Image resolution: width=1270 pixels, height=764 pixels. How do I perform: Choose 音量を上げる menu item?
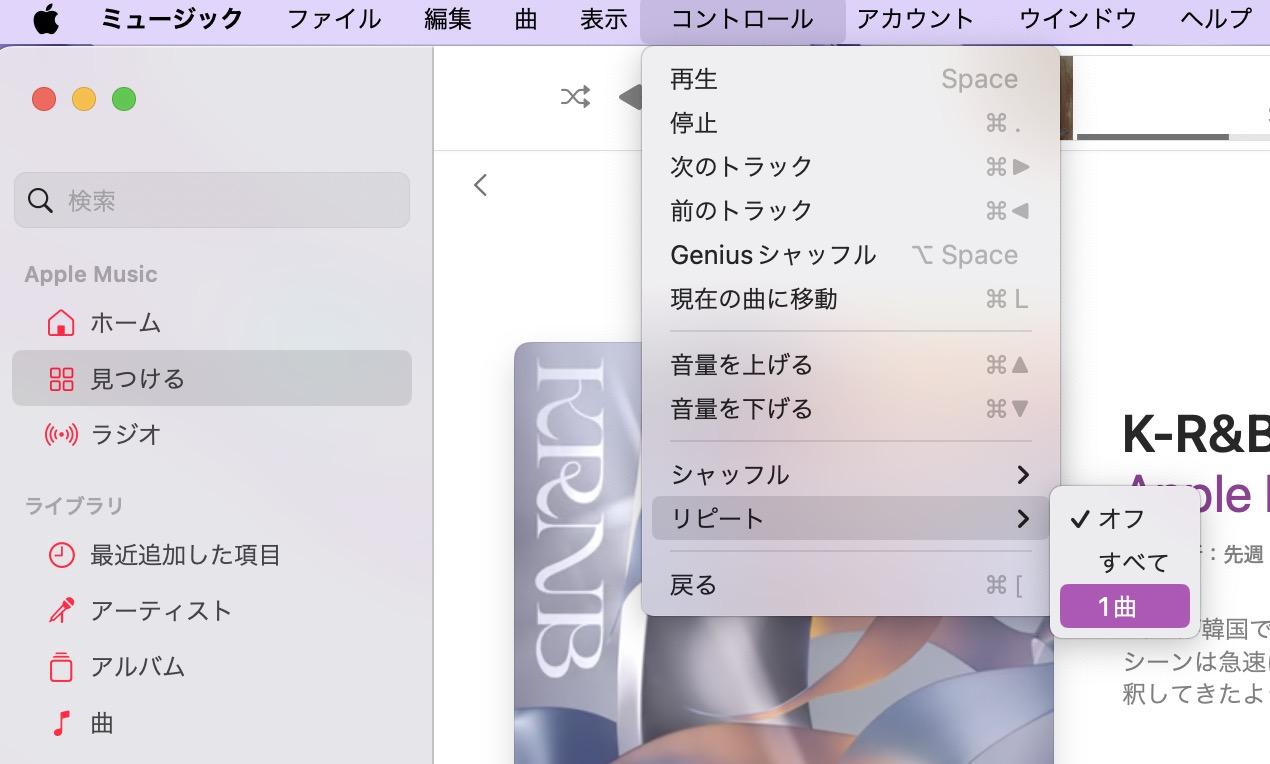pyautogui.click(x=850, y=365)
